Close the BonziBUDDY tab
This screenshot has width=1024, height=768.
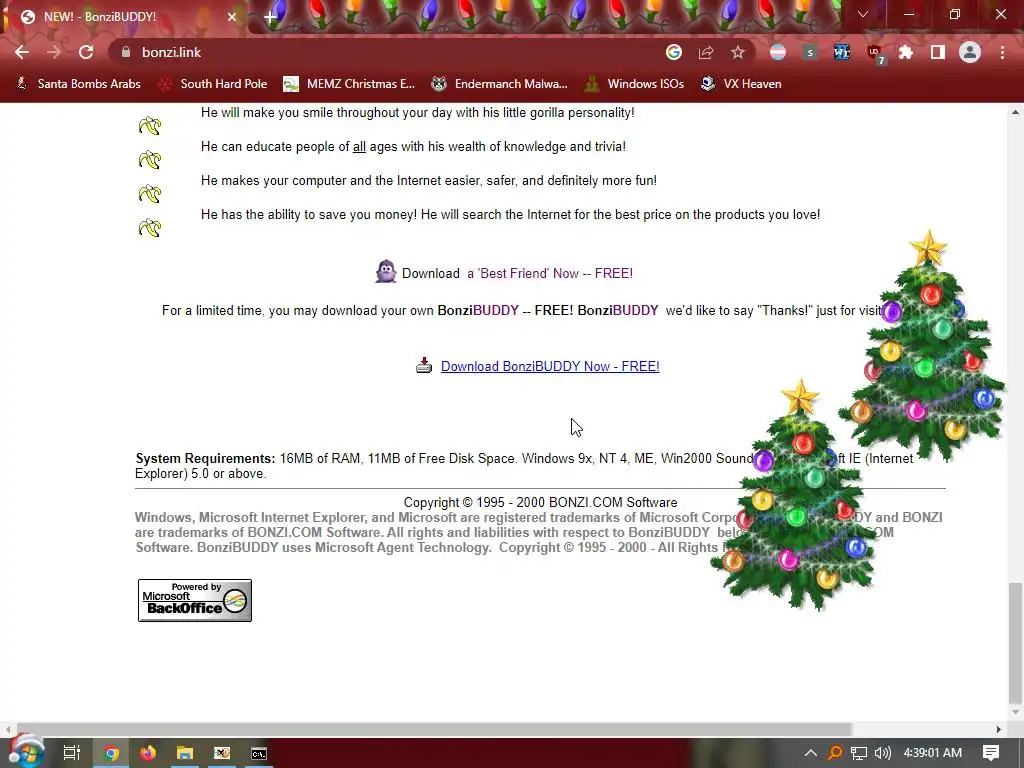(x=232, y=17)
